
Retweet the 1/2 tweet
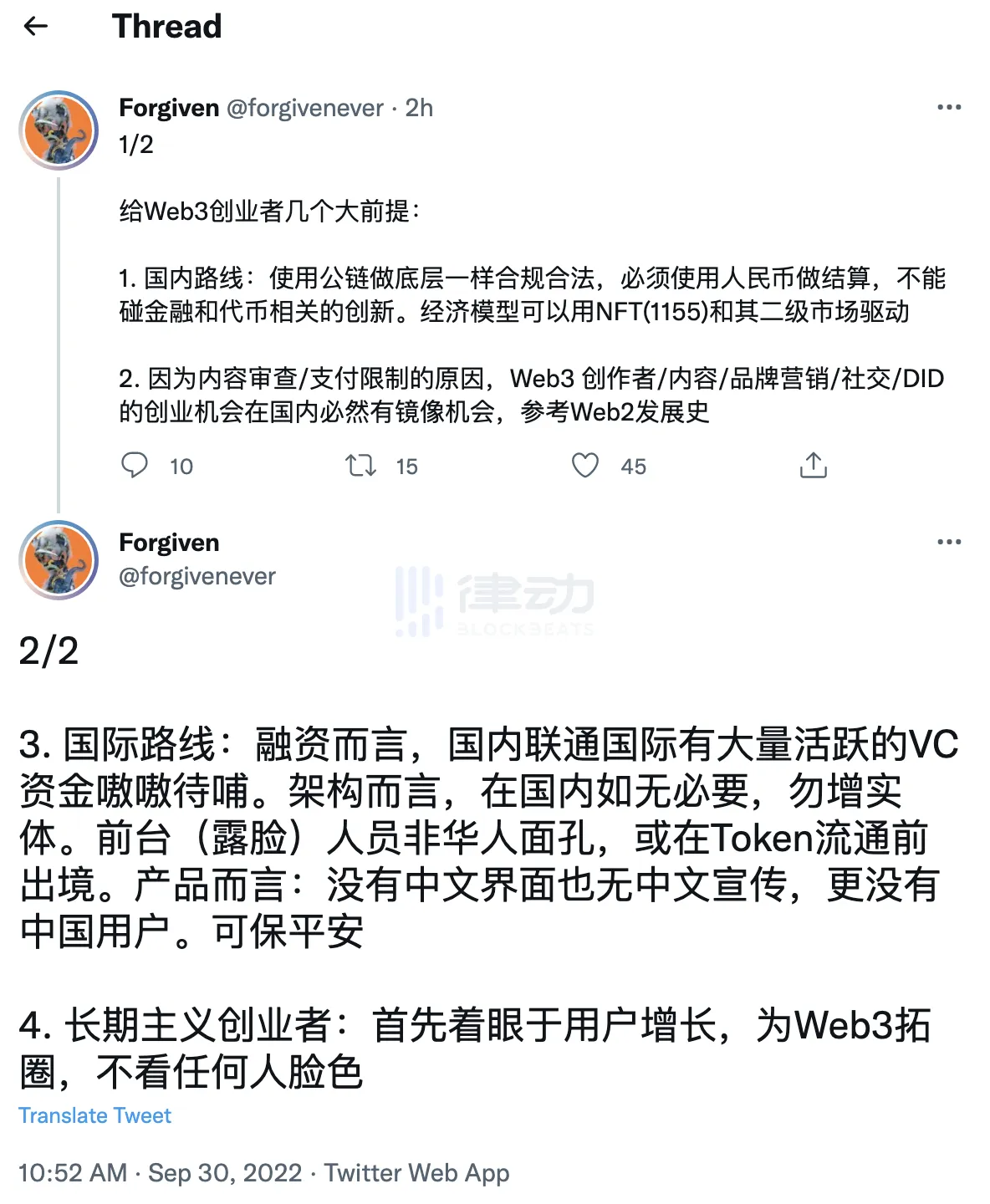(361, 465)
